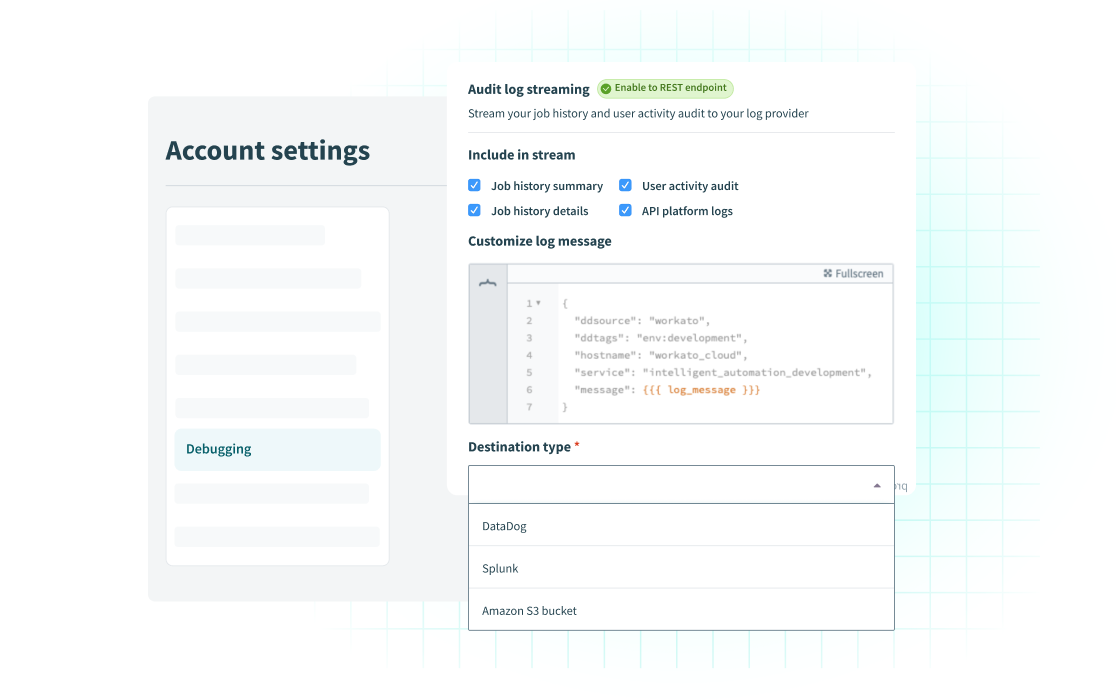
Task: Click the Destination type combo box
Action: pyautogui.click(x=681, y=484)
